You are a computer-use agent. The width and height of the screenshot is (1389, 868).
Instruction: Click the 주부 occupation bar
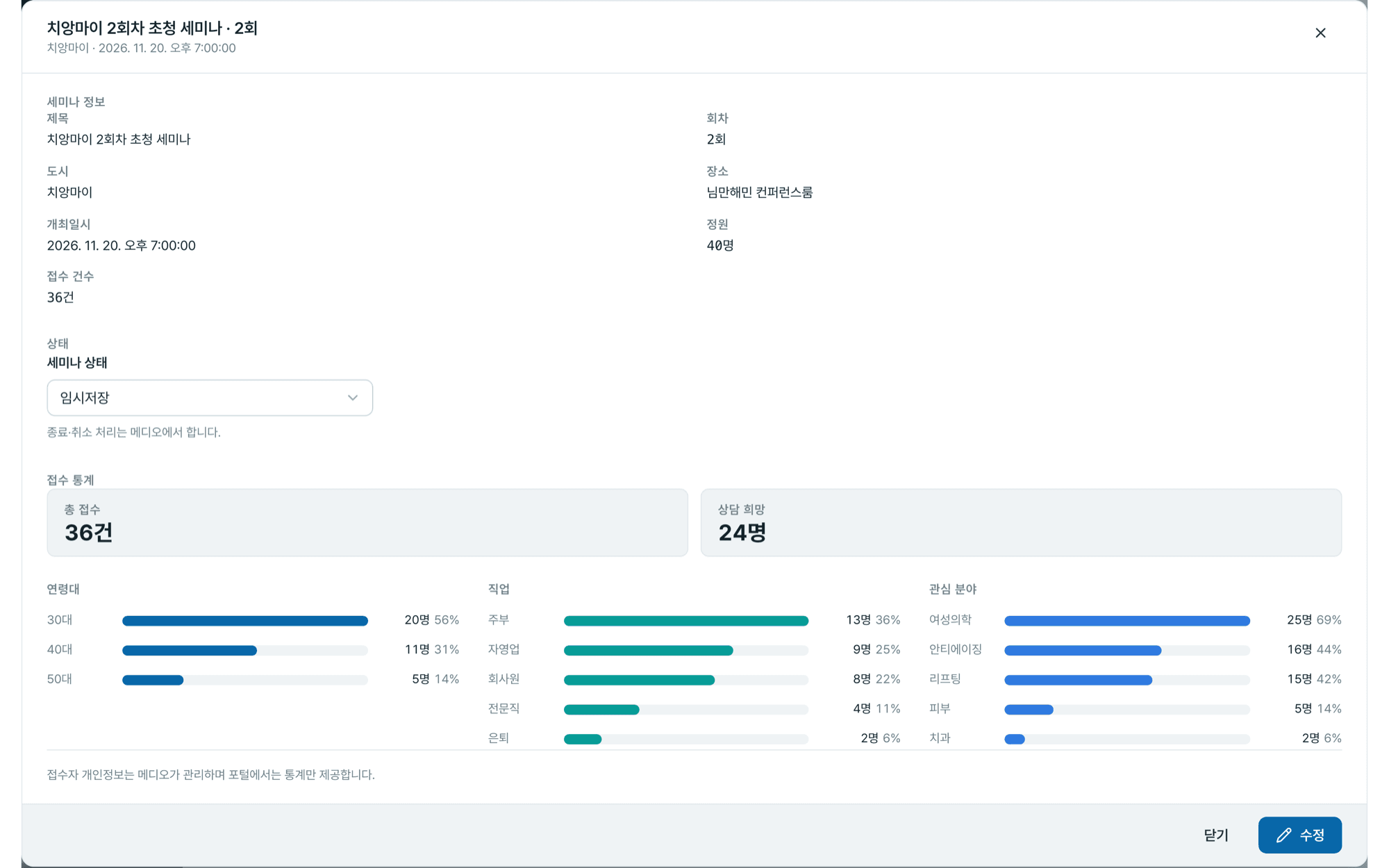(686, 621)
